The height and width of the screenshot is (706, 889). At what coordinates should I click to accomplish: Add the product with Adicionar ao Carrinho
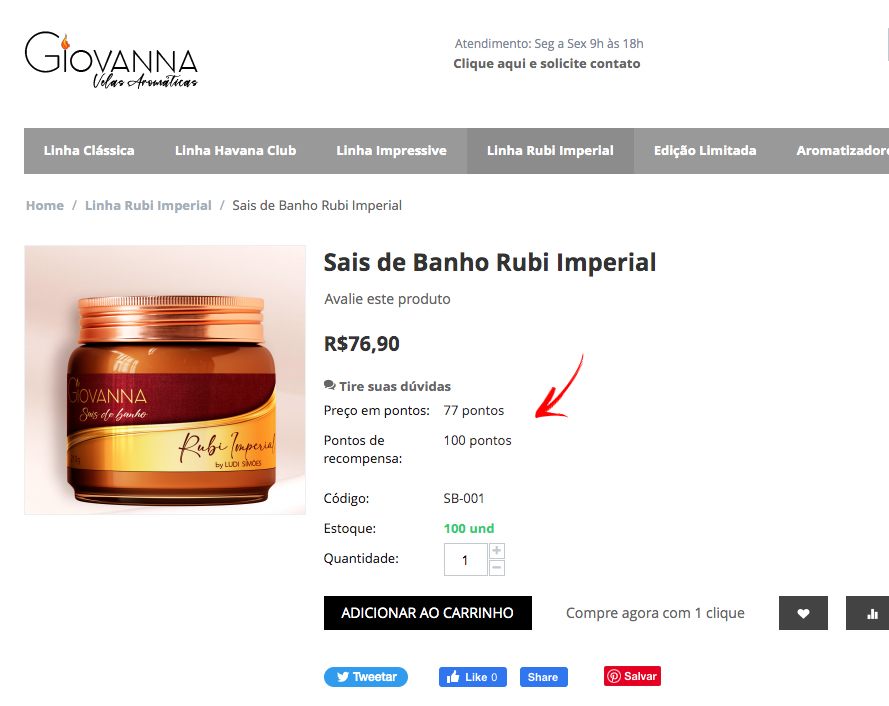click(x=427, y=613)
